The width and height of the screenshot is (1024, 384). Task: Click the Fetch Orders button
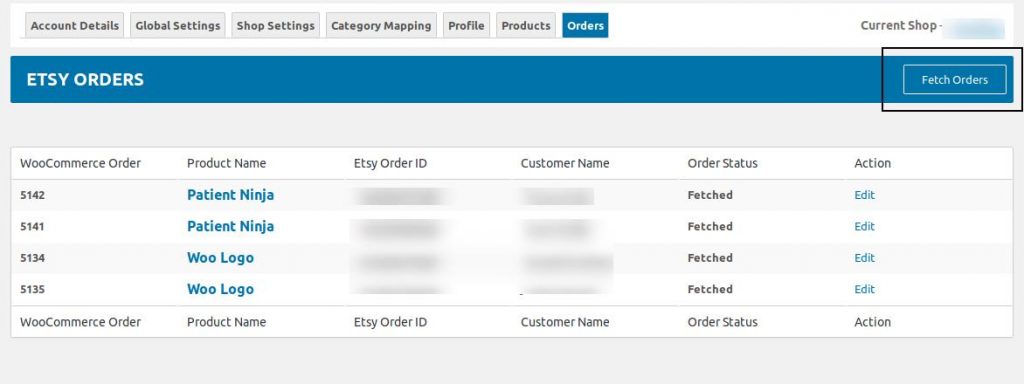pos(955,80)
